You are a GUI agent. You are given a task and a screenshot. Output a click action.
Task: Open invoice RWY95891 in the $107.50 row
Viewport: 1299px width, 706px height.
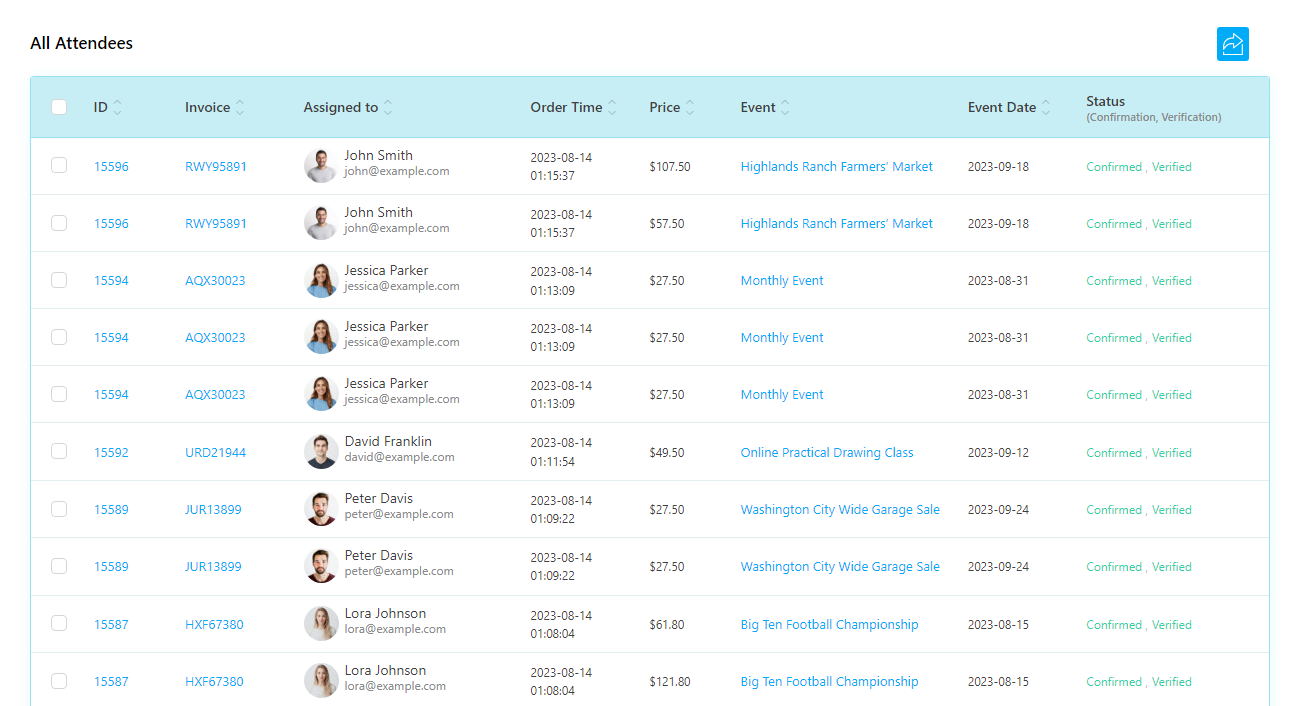pos(216,167)
